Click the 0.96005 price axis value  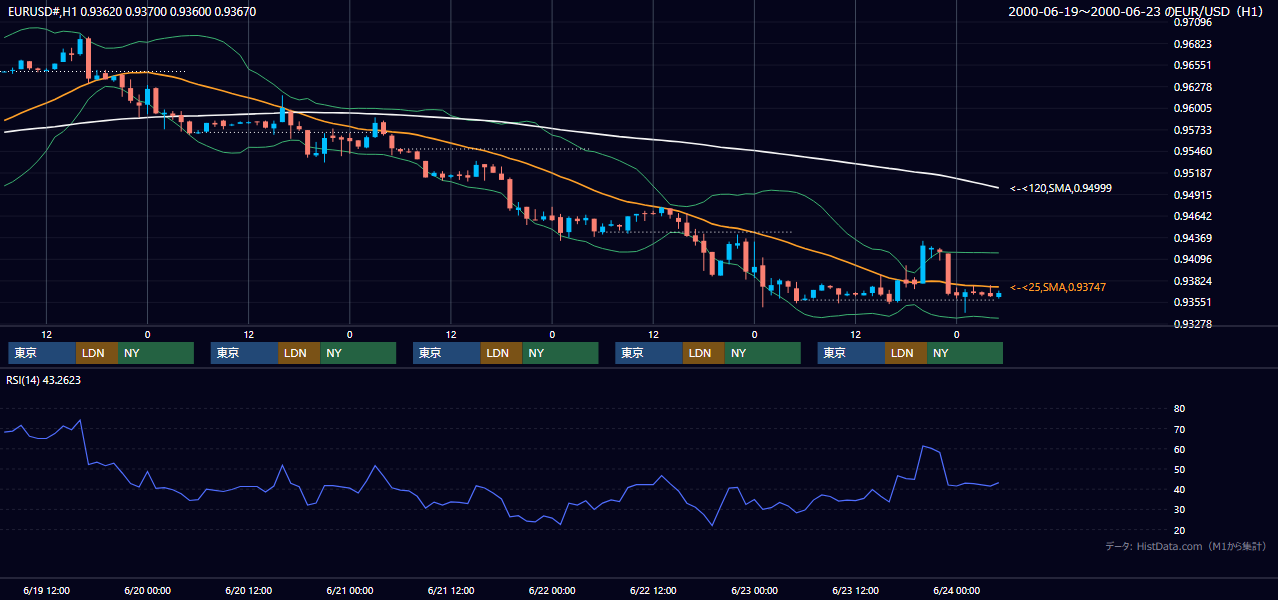(1192, 108)
